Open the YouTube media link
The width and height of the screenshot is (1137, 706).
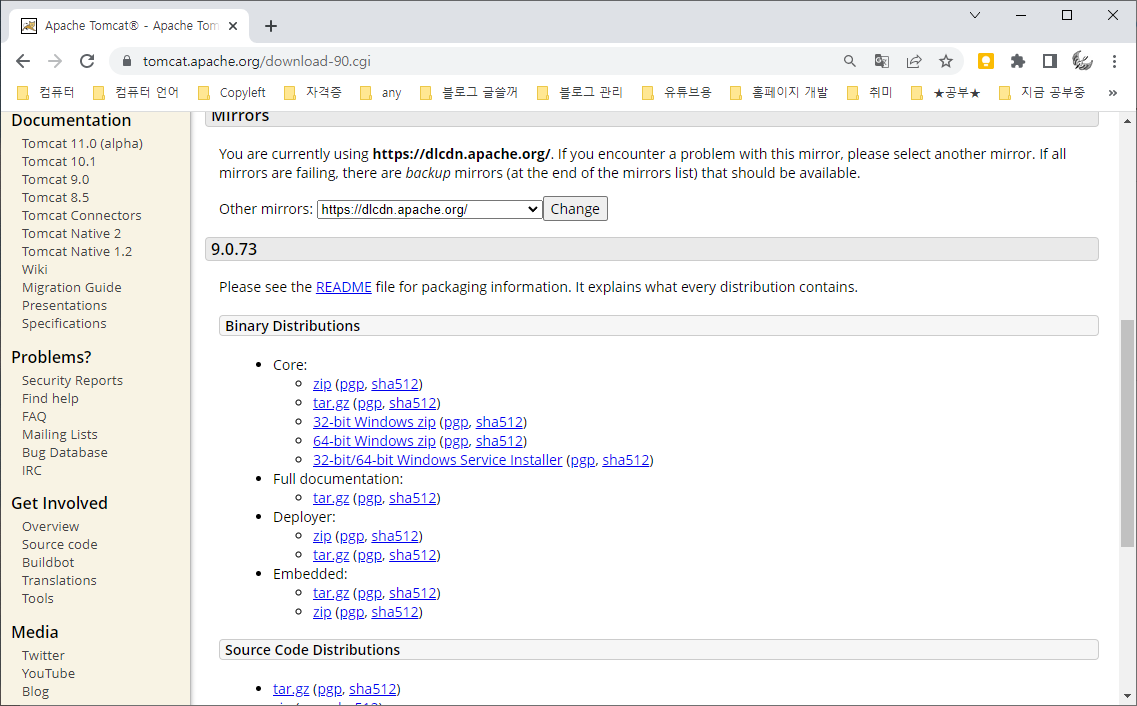point(49,673)
